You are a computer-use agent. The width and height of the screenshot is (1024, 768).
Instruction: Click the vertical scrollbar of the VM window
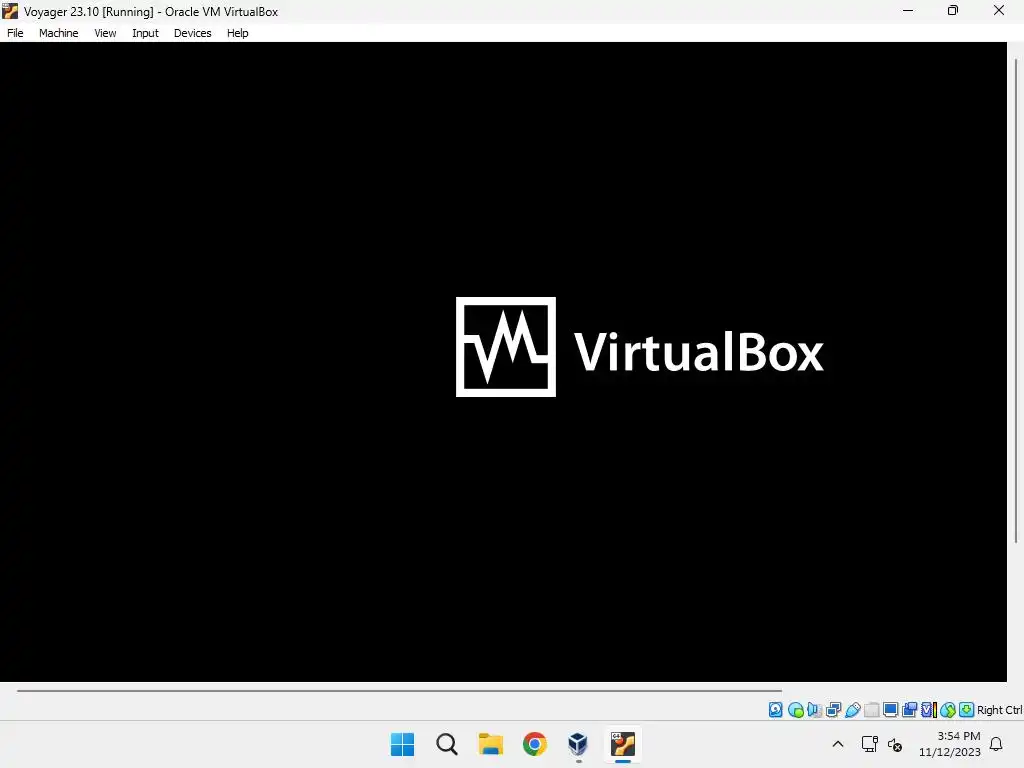1016,300
